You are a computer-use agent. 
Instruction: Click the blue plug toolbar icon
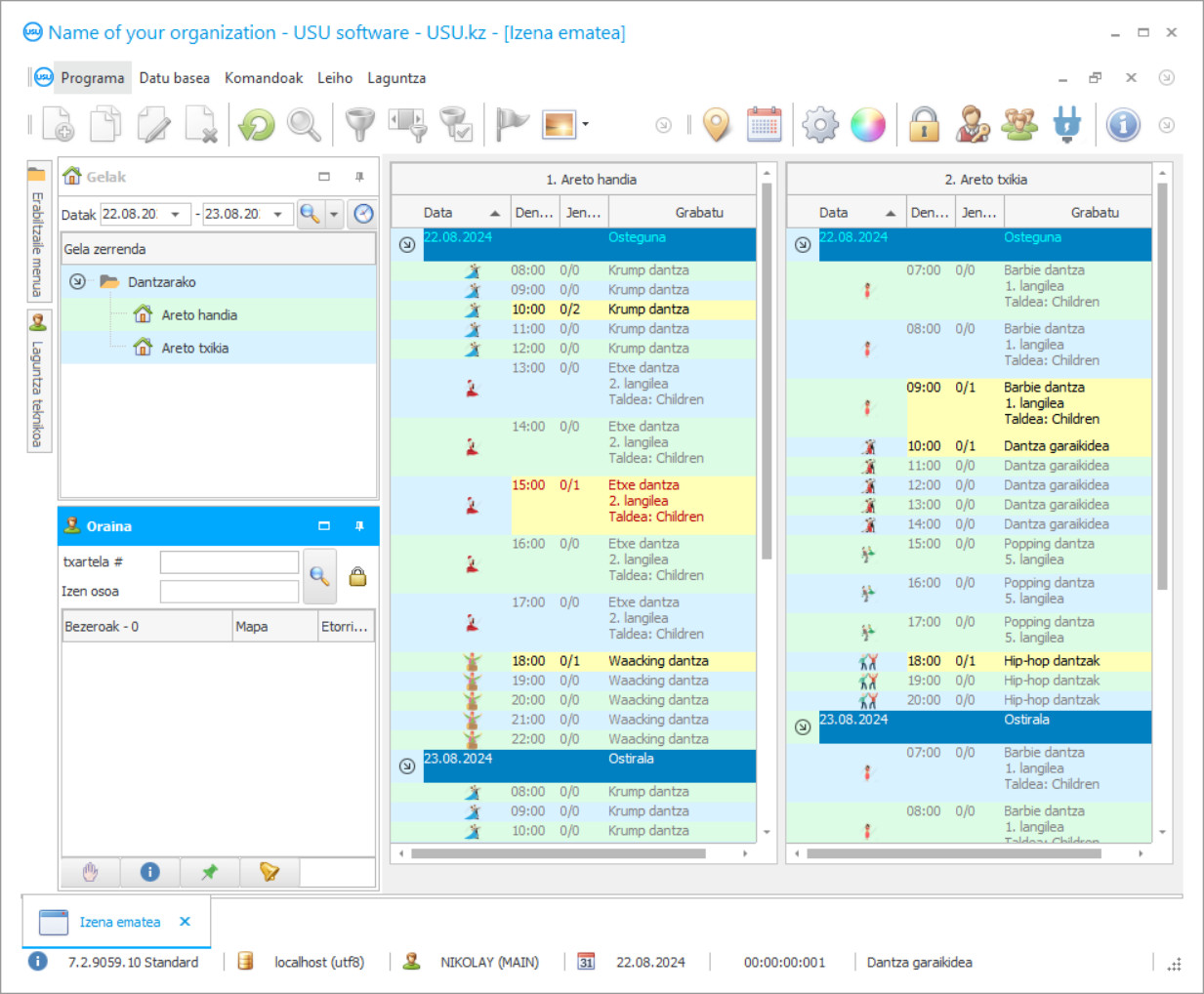[1067, 125]
